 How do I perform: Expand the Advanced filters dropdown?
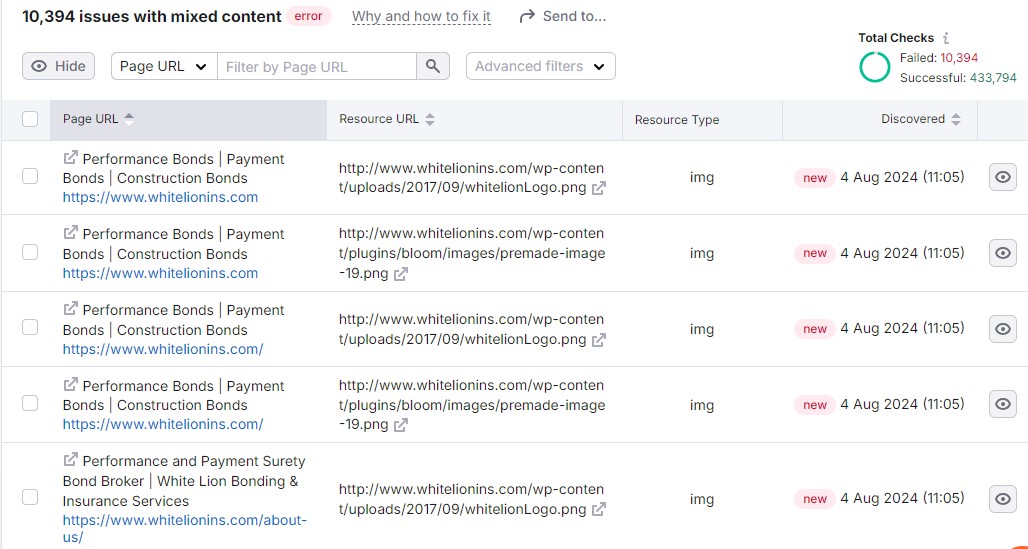point(540,66)
